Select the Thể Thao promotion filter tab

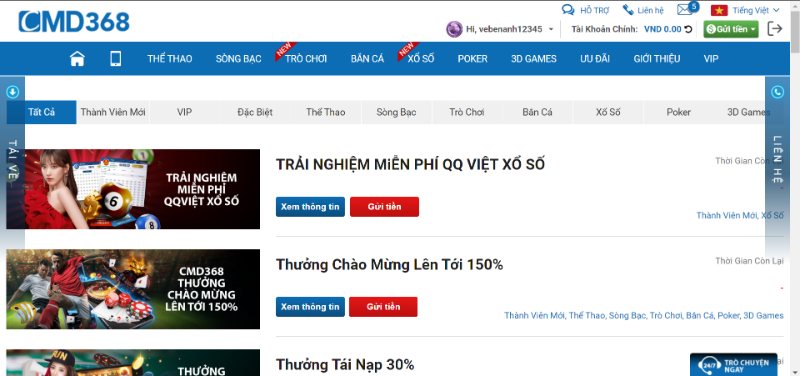click(326, 112)
